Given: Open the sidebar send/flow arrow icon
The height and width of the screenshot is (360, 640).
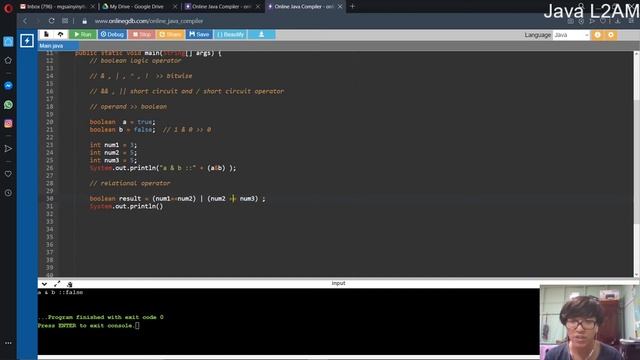Looking at the screenshot, I should click(8, 149).
